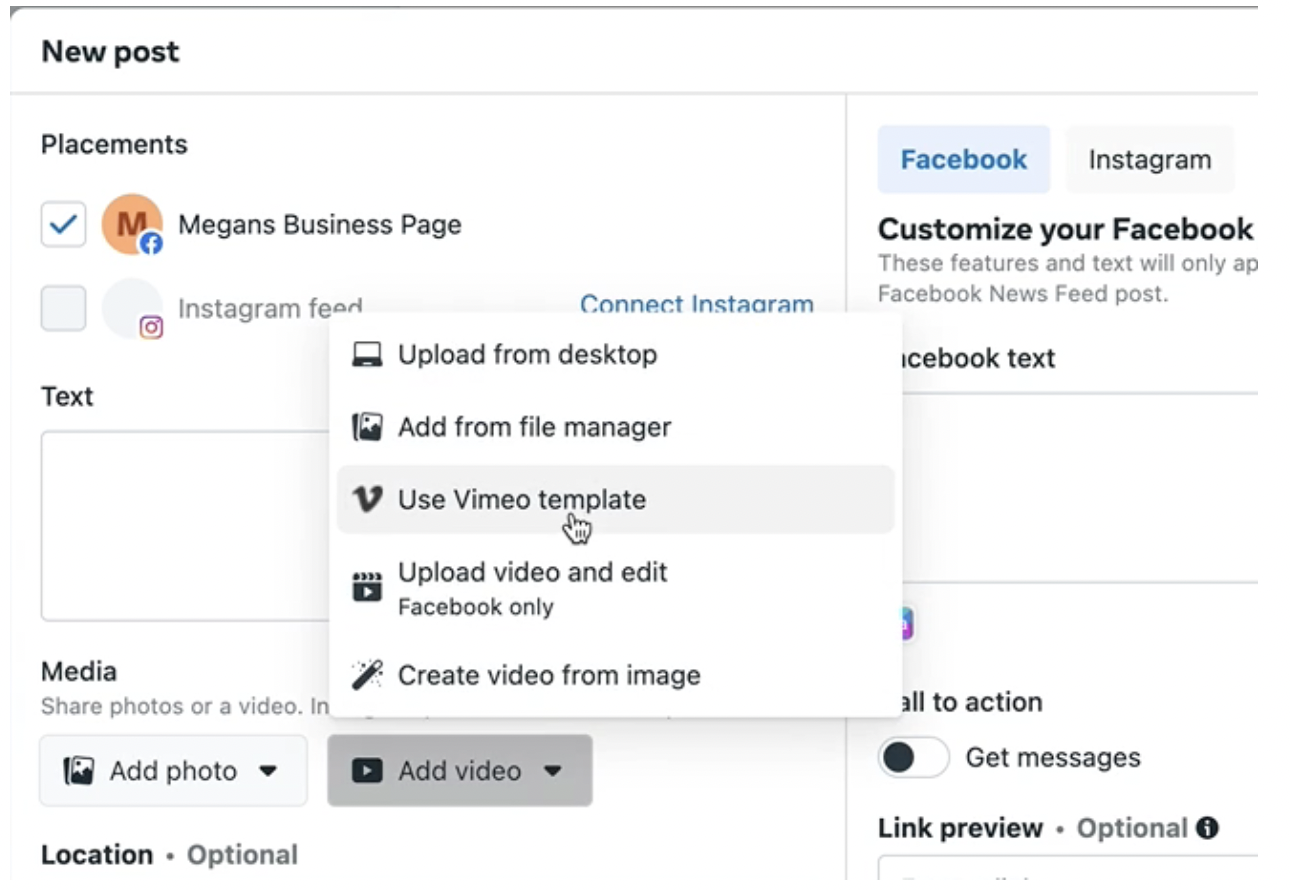Check the Instagram feed placement checkbox
This screenshot has height=890, width=1290.
63,308
